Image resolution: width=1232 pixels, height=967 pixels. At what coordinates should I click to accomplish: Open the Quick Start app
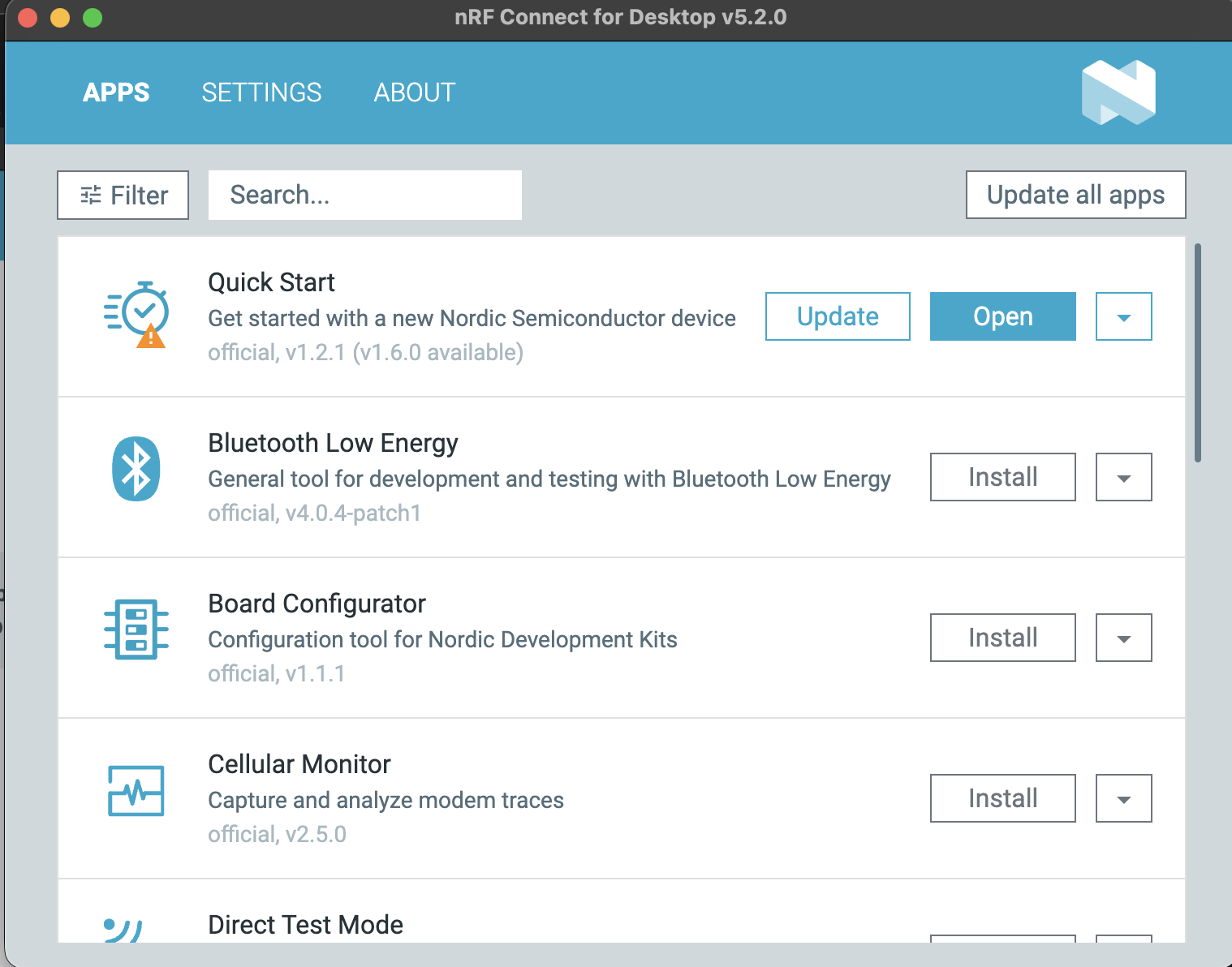[x=1003, y=316]
